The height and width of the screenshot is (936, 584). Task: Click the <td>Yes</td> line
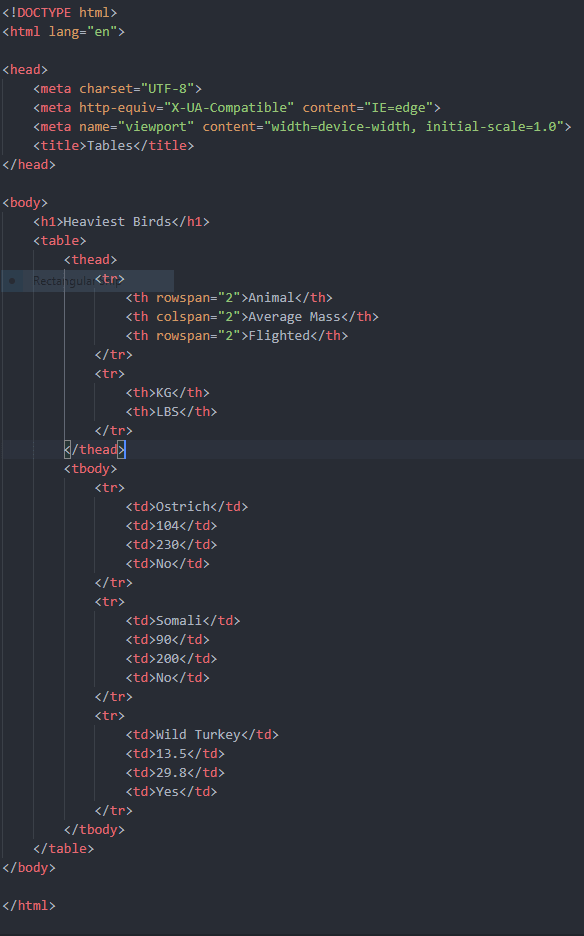pos(171,792)
